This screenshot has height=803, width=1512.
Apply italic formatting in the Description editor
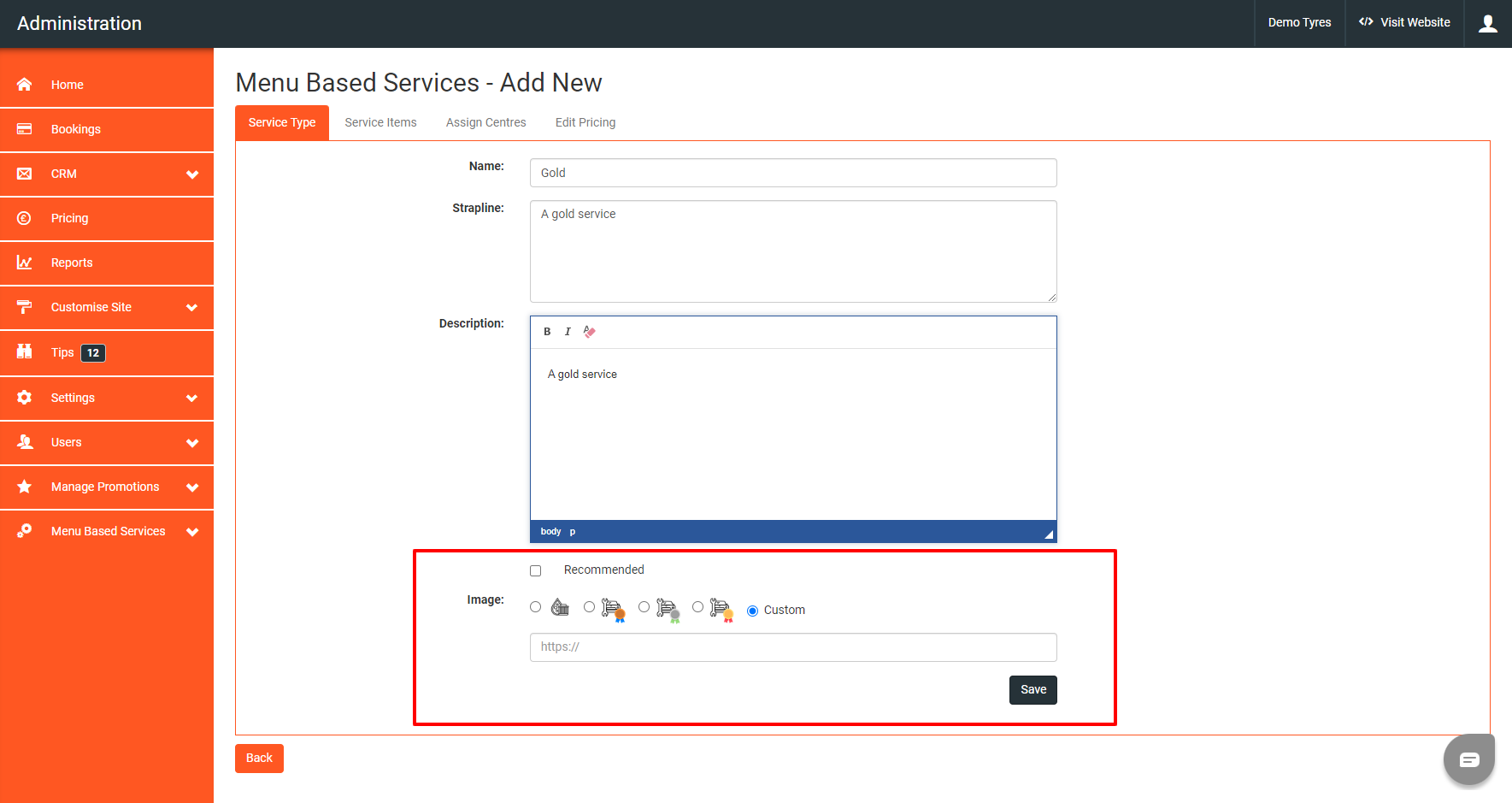568,332
